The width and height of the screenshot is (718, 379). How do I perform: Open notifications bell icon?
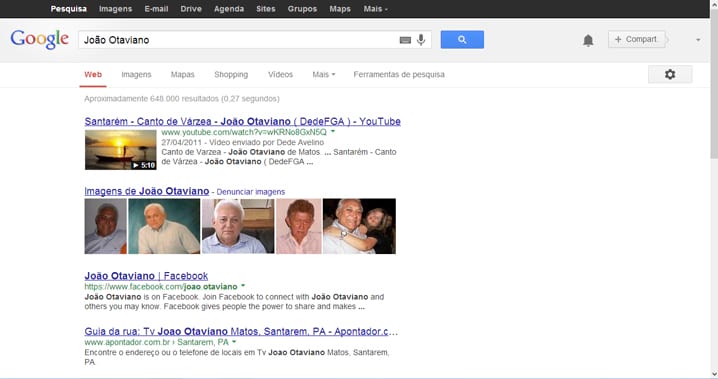click(588, 40)
